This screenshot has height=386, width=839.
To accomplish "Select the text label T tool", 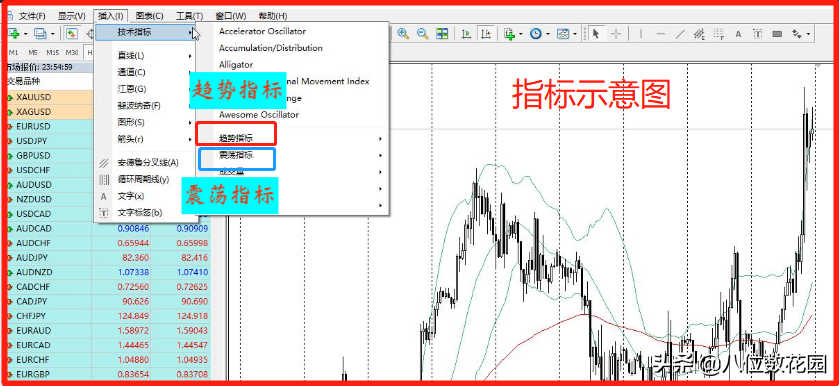I will [x=758, y=34].
